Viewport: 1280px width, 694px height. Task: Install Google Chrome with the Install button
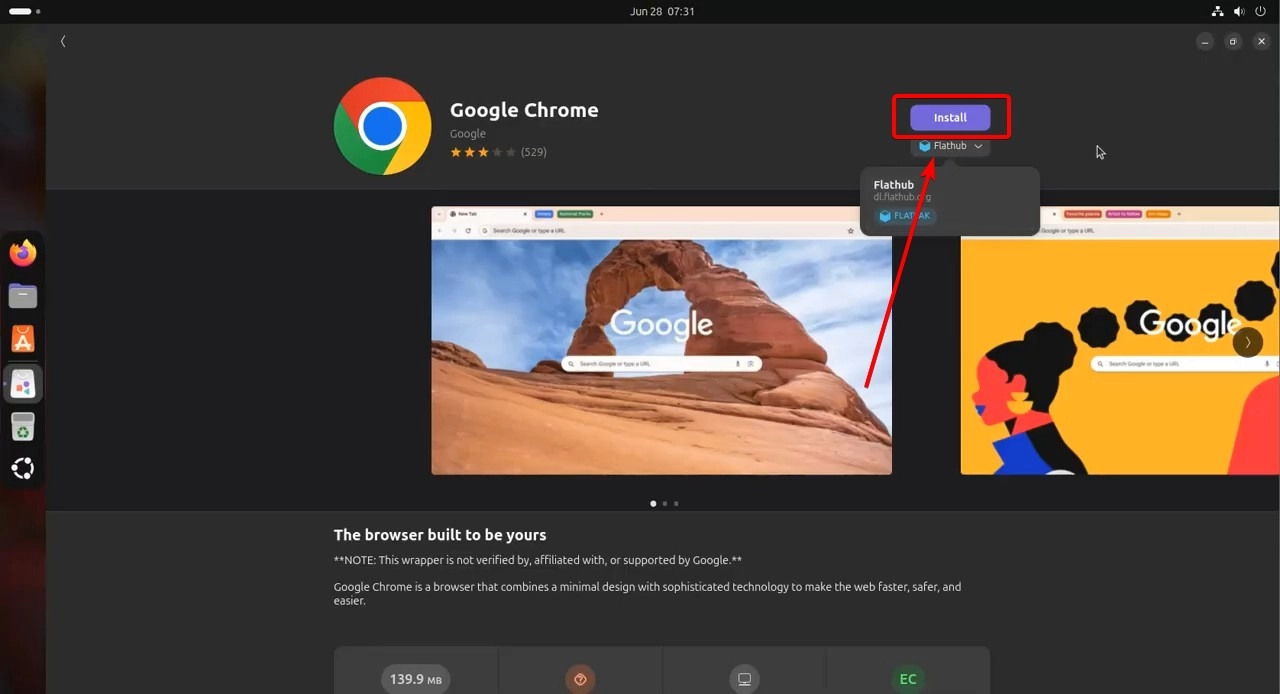point(950,118)
